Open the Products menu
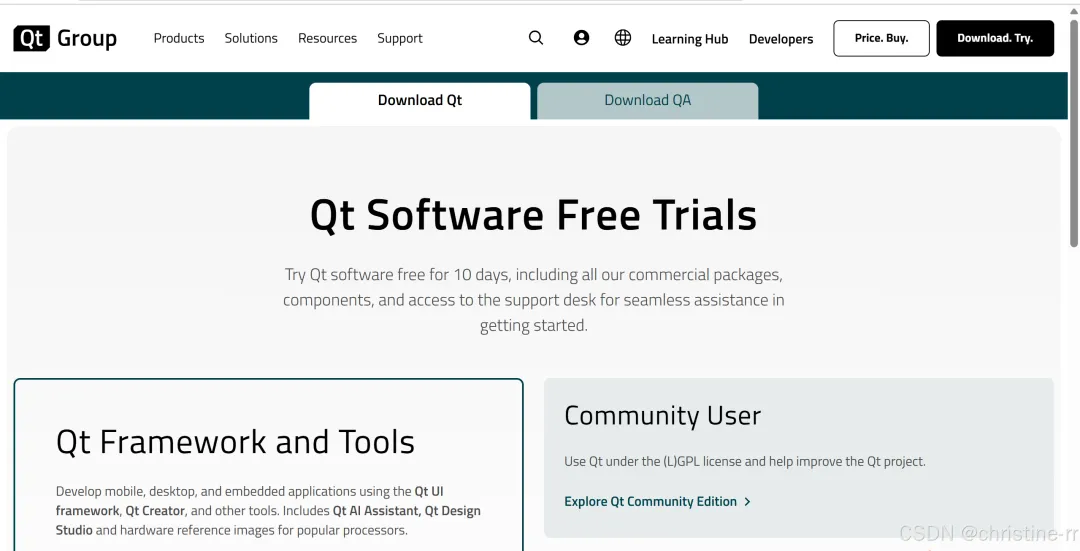1080x551 pixels. coord(179,39)
